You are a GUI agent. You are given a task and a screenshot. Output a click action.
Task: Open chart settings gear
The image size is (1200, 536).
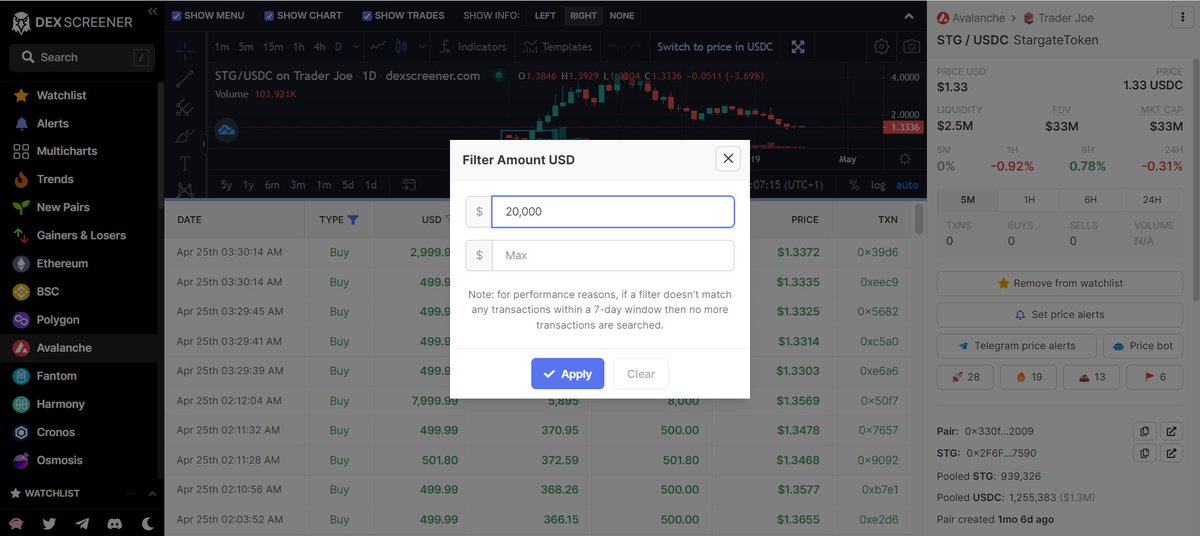point(881,46)
